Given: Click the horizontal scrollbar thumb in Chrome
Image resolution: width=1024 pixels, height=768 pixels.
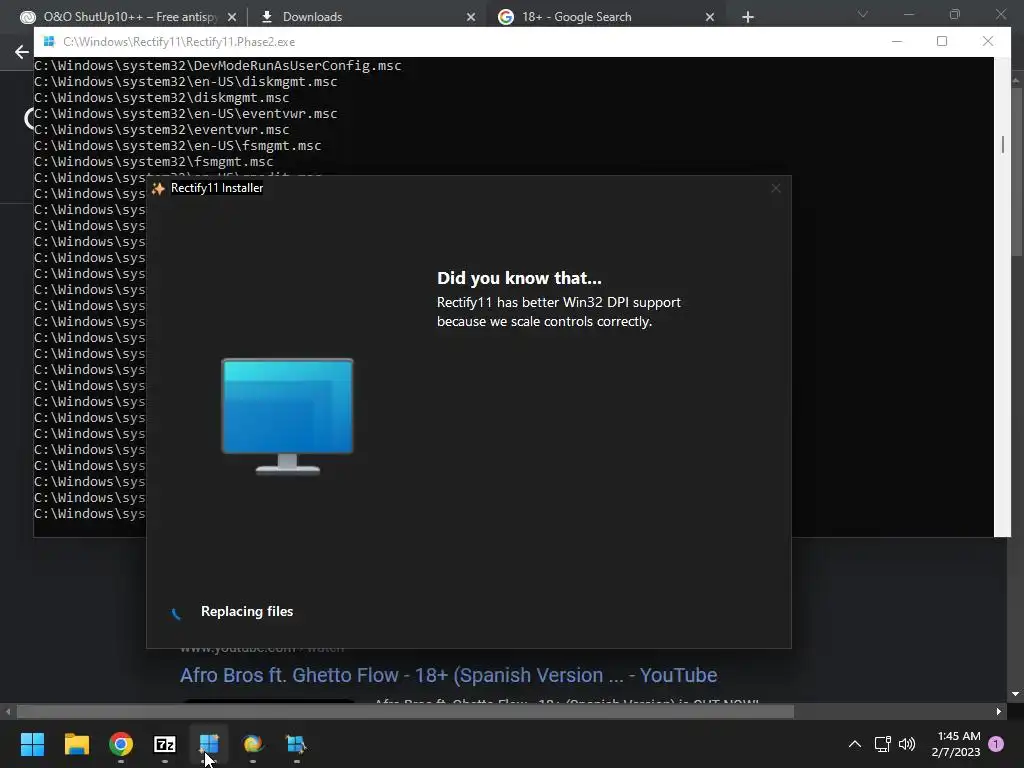Looking at the screenshot, I should coord(405,711).
